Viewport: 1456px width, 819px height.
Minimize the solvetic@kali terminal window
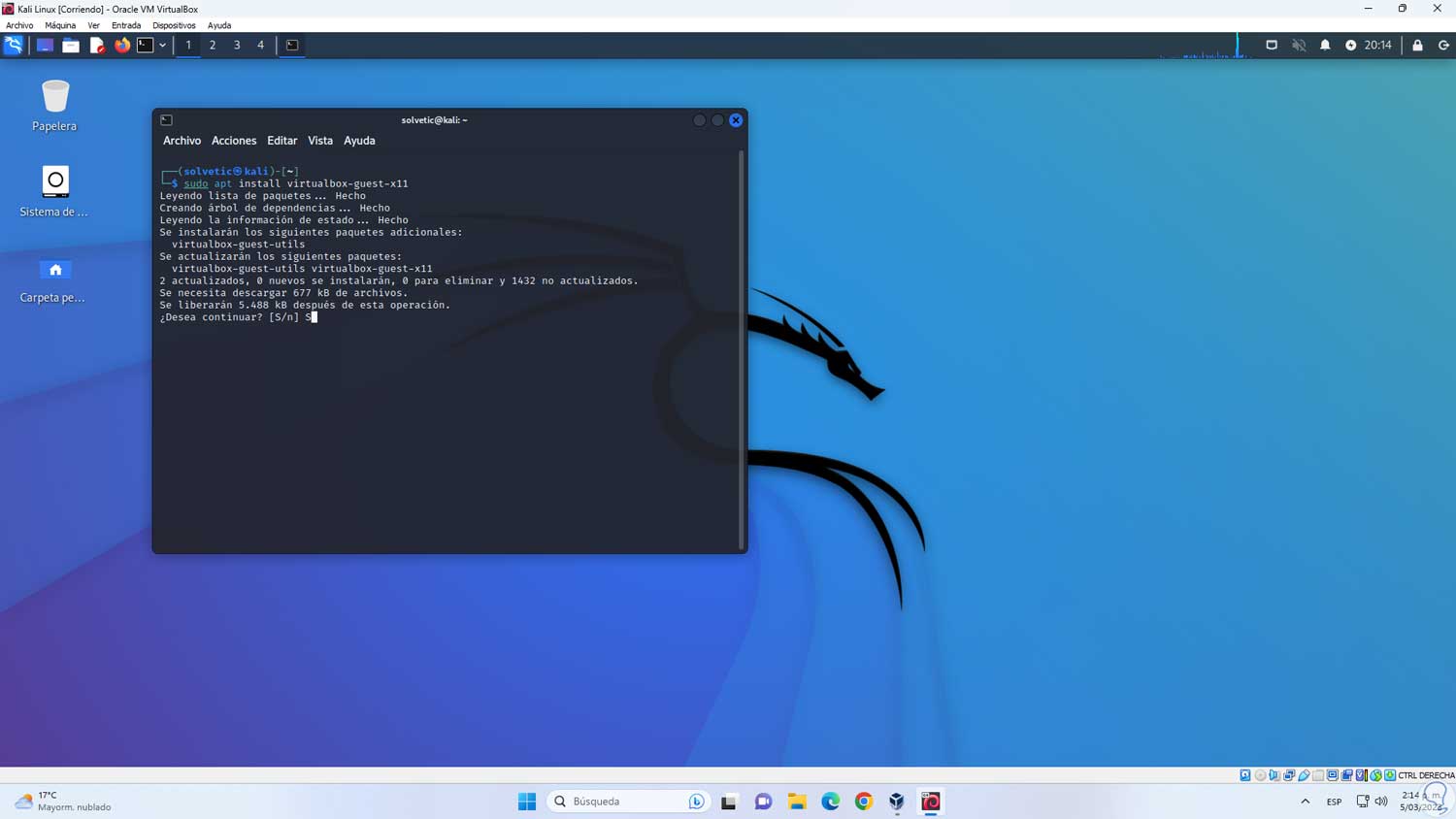(699, 120)
